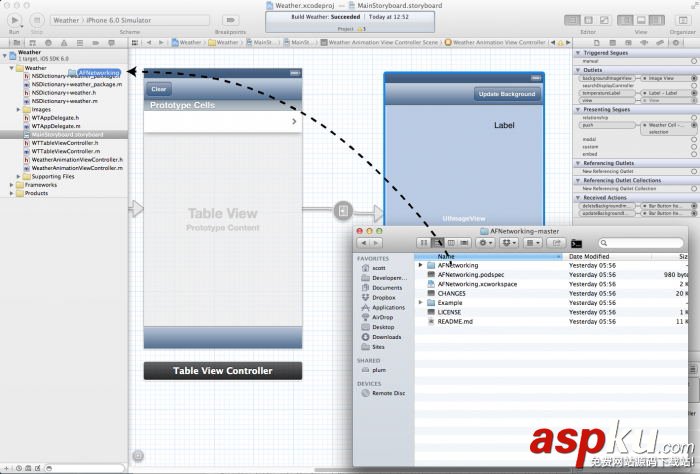Viewport: 700px width, 474px height.
Task: Show the Debug navigator tab
Action: [x=80, y=43]
